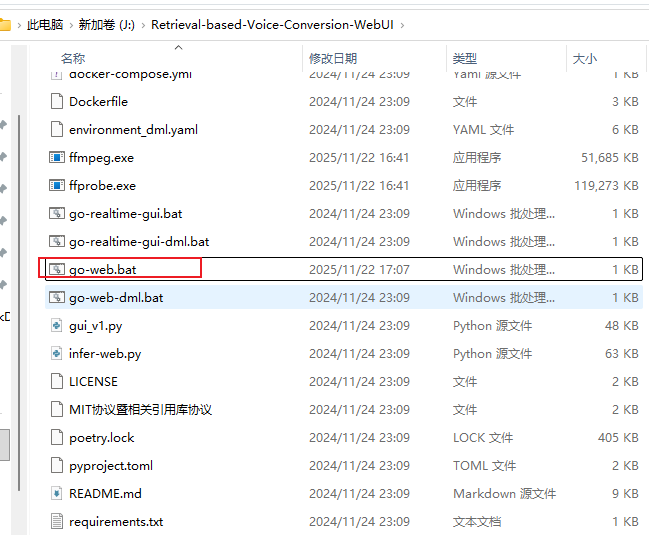The image size is (649, 547).
Task: Expand chevron after Retrieval-based-Voice-Conversion-WebUI breadcrumb
Action: point(402,25)
